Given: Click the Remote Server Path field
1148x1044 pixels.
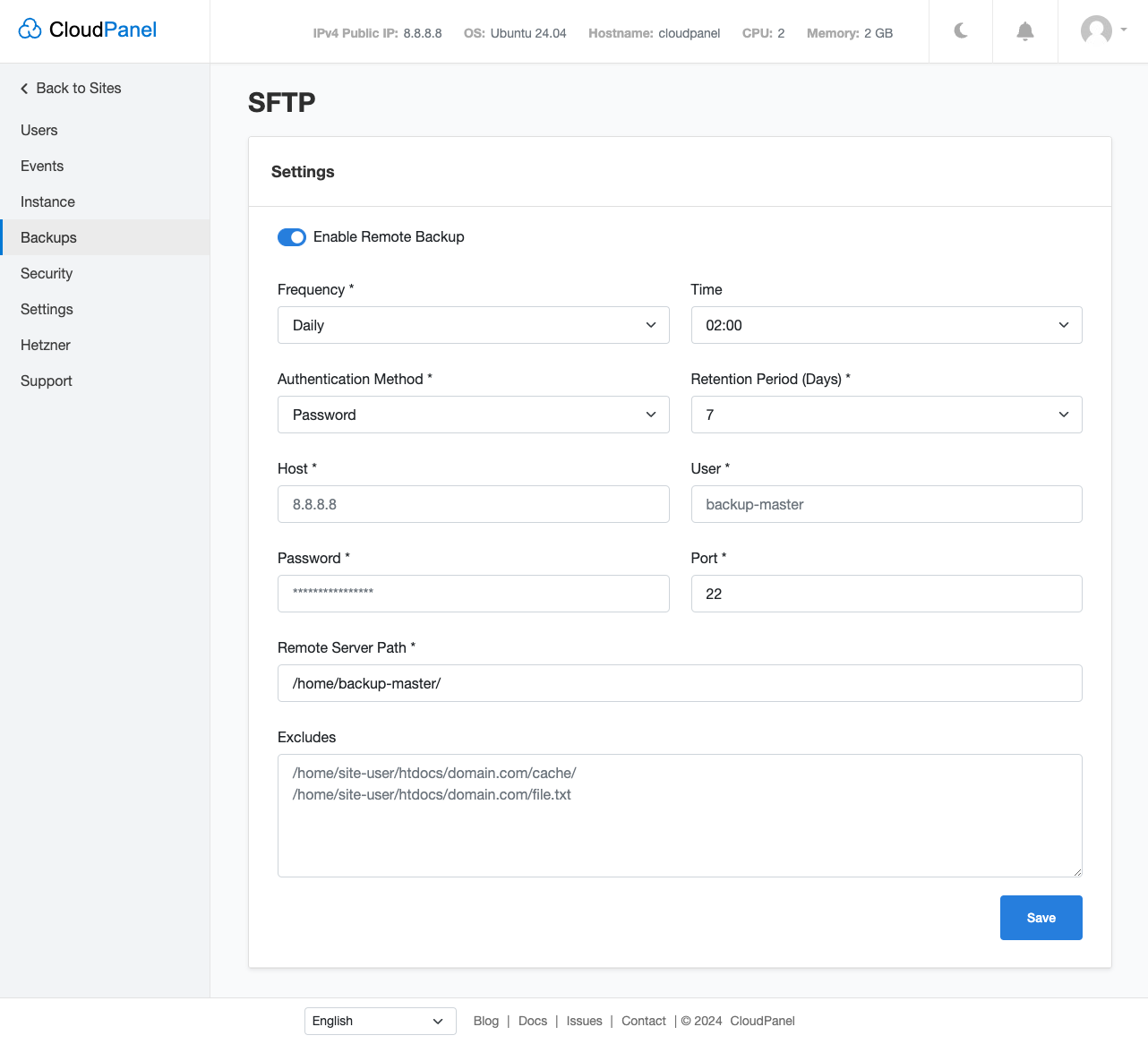Looking at the screenshot, I should (x=679, y=683).
